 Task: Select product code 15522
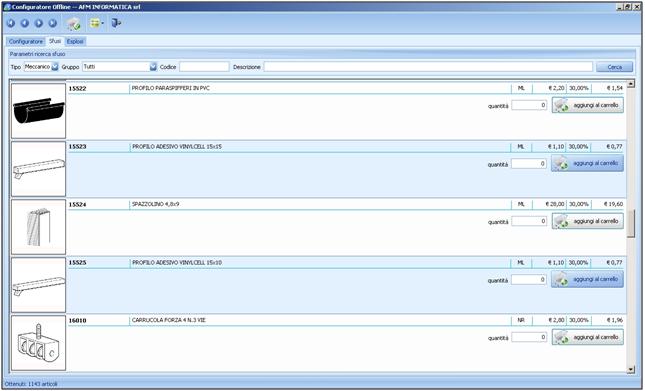(x=77, y=88)
